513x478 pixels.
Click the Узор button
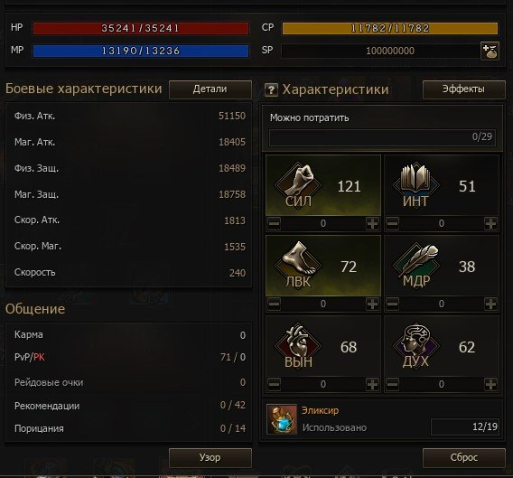pyautogui.click(x=210, y=458)
